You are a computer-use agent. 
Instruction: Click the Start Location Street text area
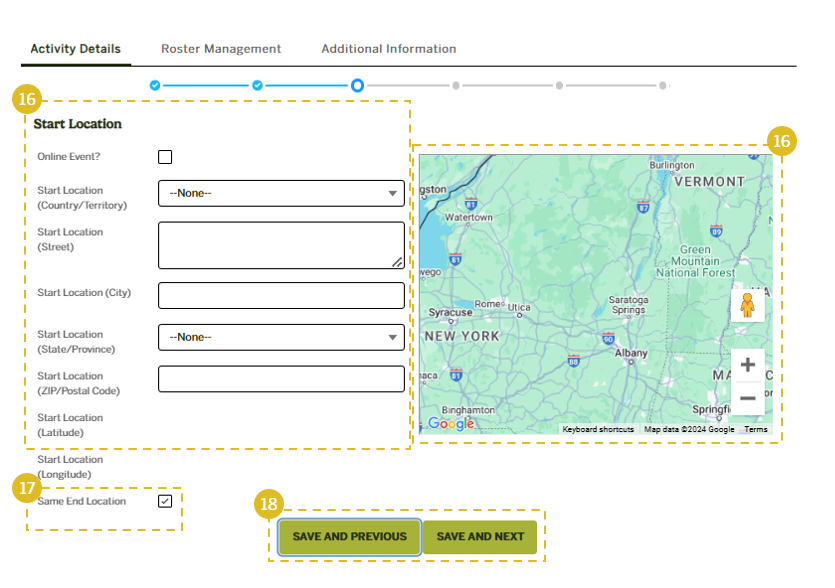pyautogui.click(x=281, y=246)
